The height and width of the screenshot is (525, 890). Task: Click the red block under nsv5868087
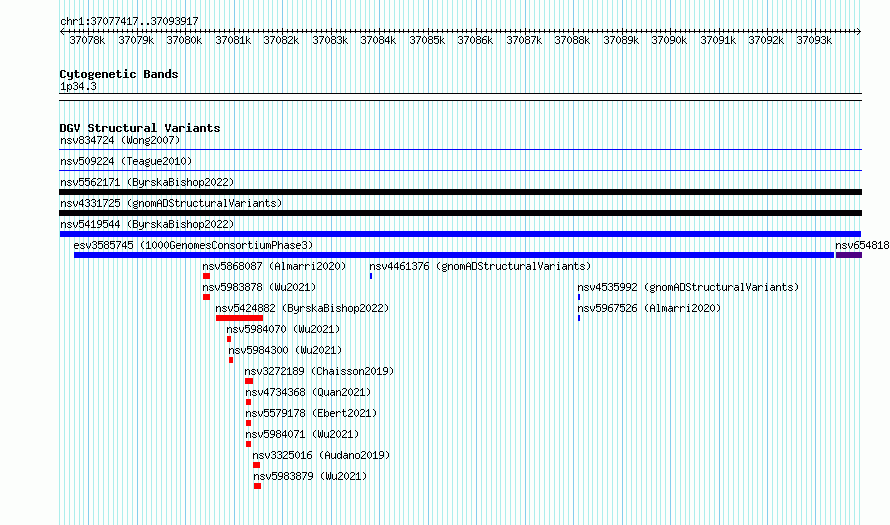[x=207, y=276]
